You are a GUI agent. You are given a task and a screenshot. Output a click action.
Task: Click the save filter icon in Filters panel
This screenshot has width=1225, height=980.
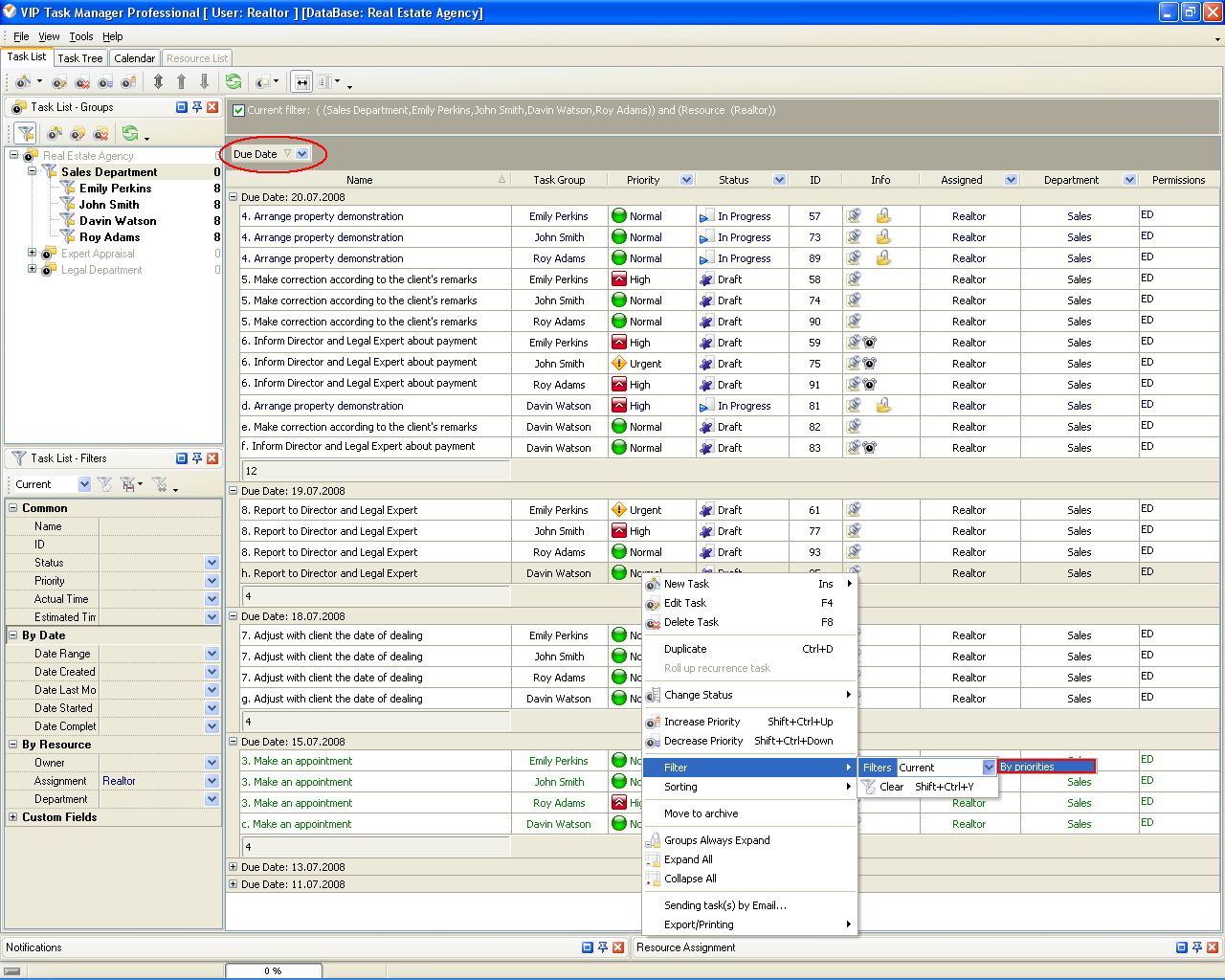click(129, 484)
